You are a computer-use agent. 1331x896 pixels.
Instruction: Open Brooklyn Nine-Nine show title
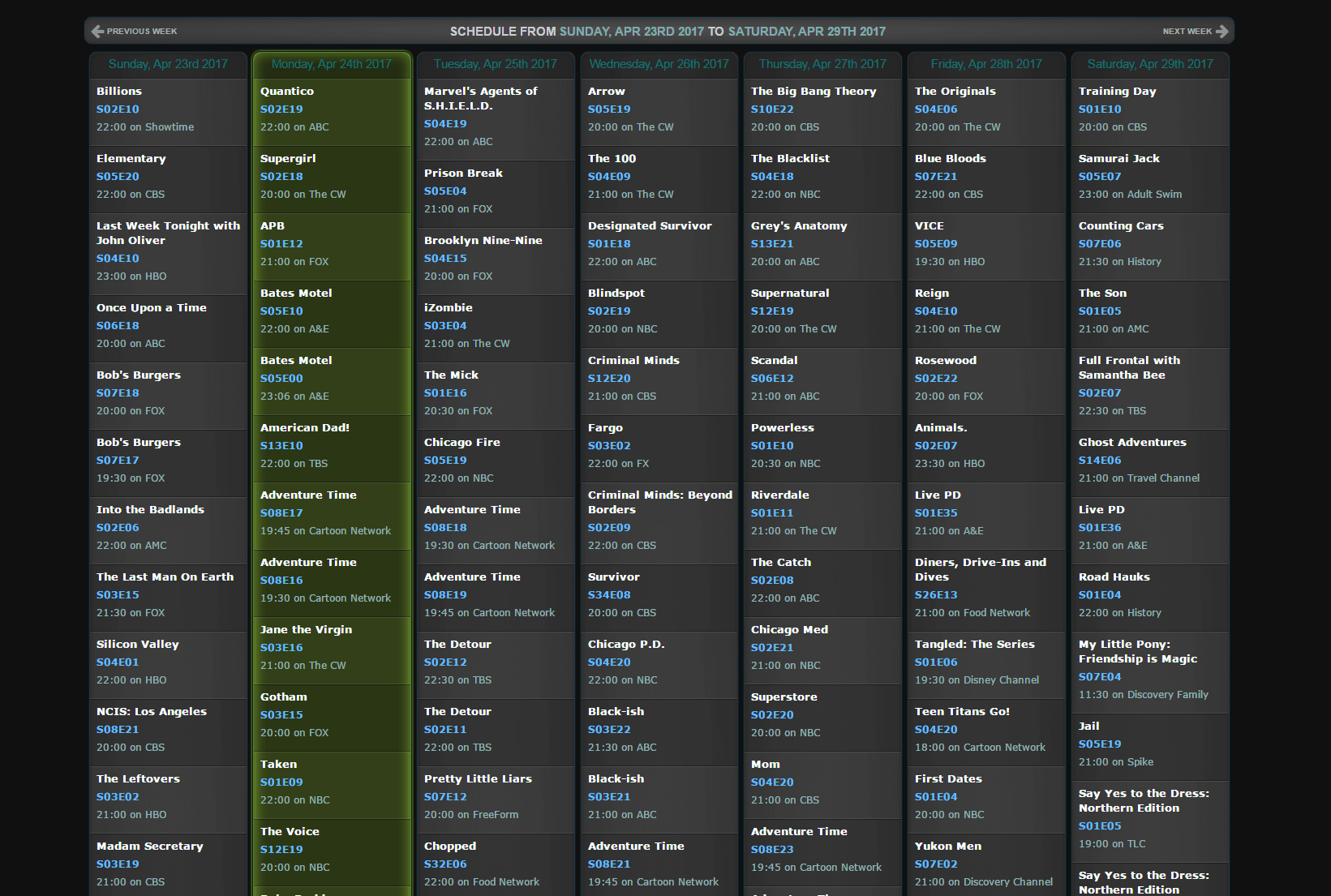point(483,241)
